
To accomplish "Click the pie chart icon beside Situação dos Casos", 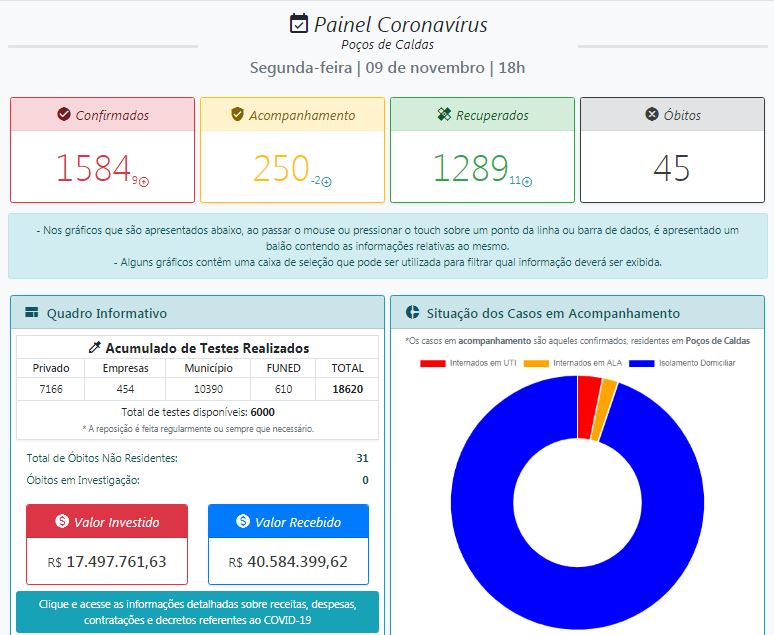I will [412, 312].
